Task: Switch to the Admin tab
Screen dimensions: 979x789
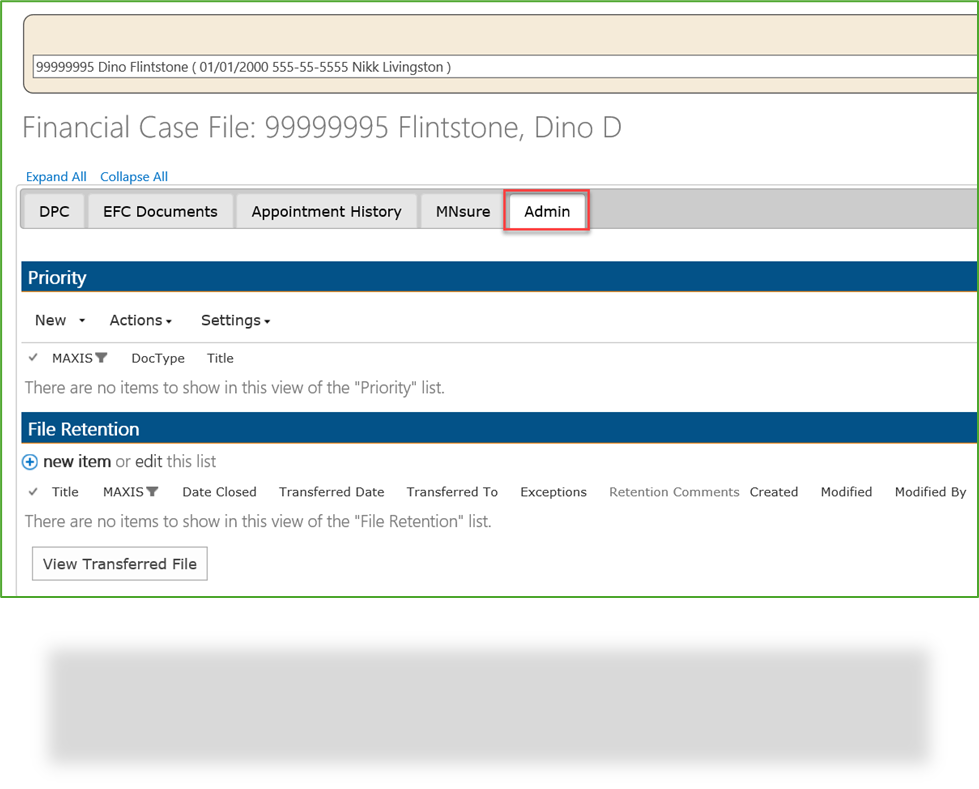Action: pyautogui.click(x=546, y=211)
